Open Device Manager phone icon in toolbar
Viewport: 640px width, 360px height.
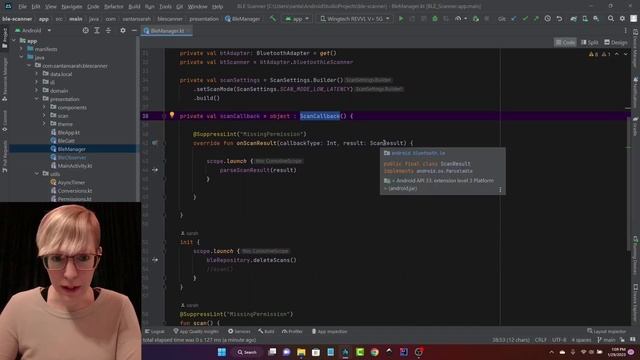point(585,19)
